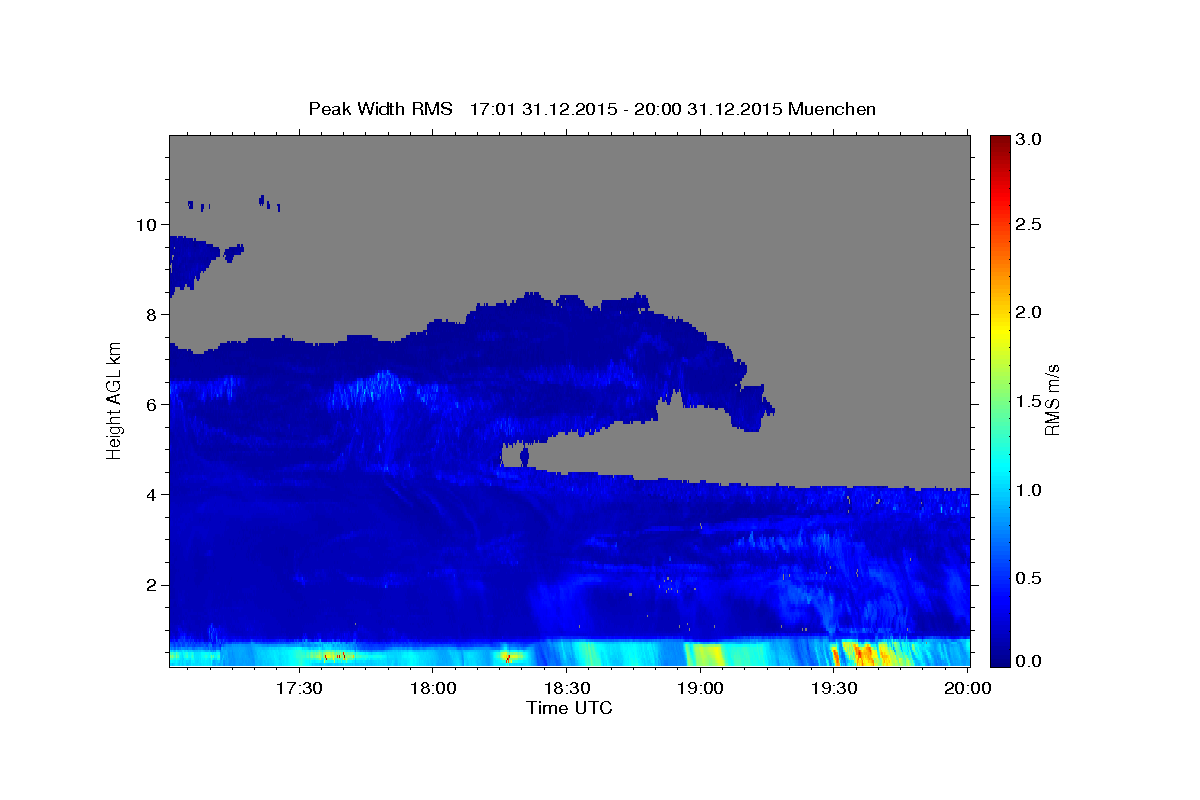The image size is (1200, 800).
Task: Click 'Muenchen' in the plot title
Action: coord(832,108)
